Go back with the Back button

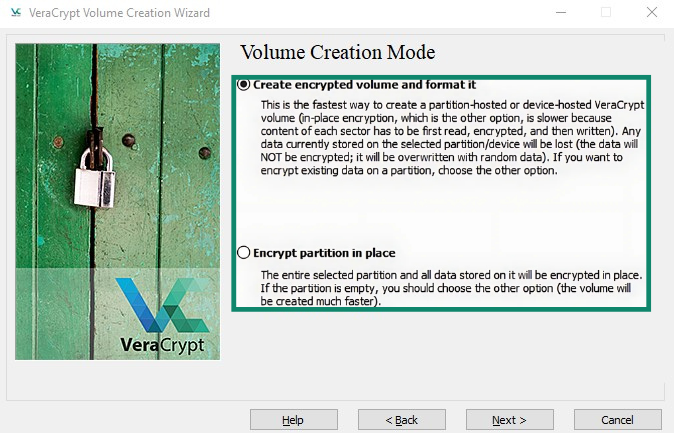pos(401,420)
